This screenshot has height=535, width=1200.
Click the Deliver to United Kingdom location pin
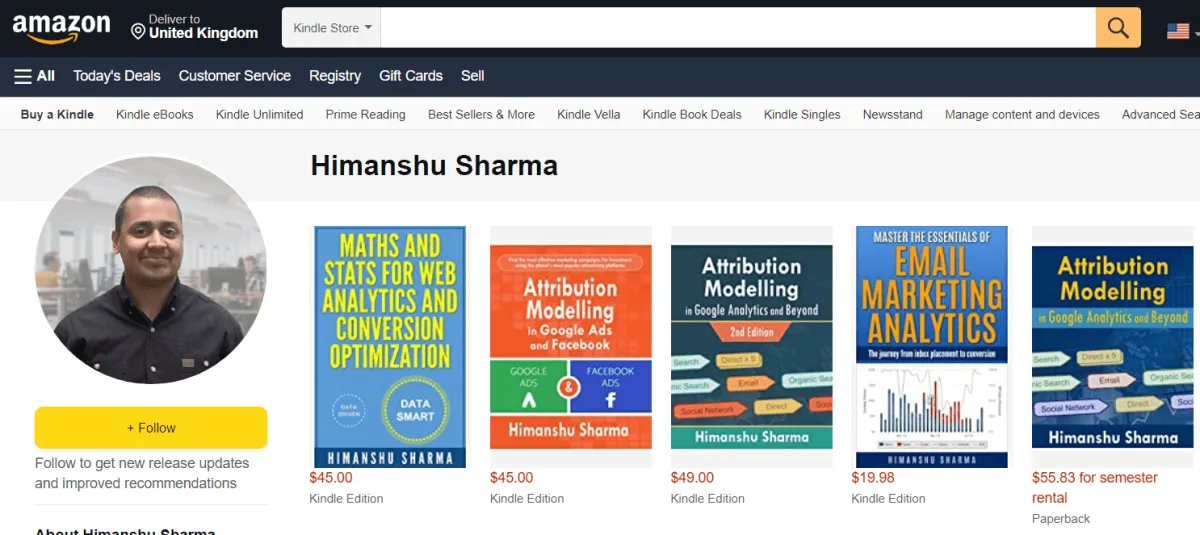click(138, 32)
